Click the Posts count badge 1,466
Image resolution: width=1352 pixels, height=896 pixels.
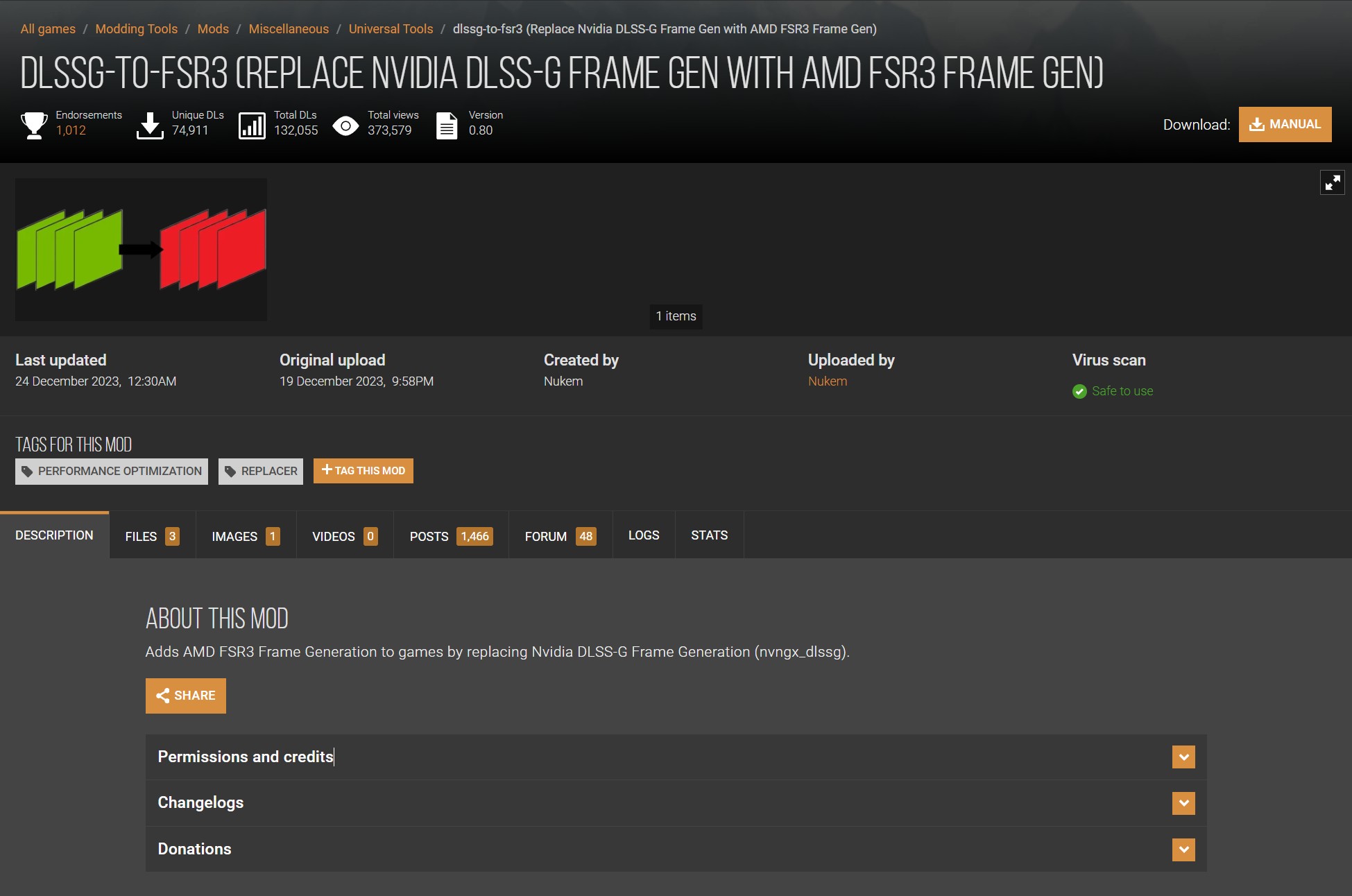point(474,536)
